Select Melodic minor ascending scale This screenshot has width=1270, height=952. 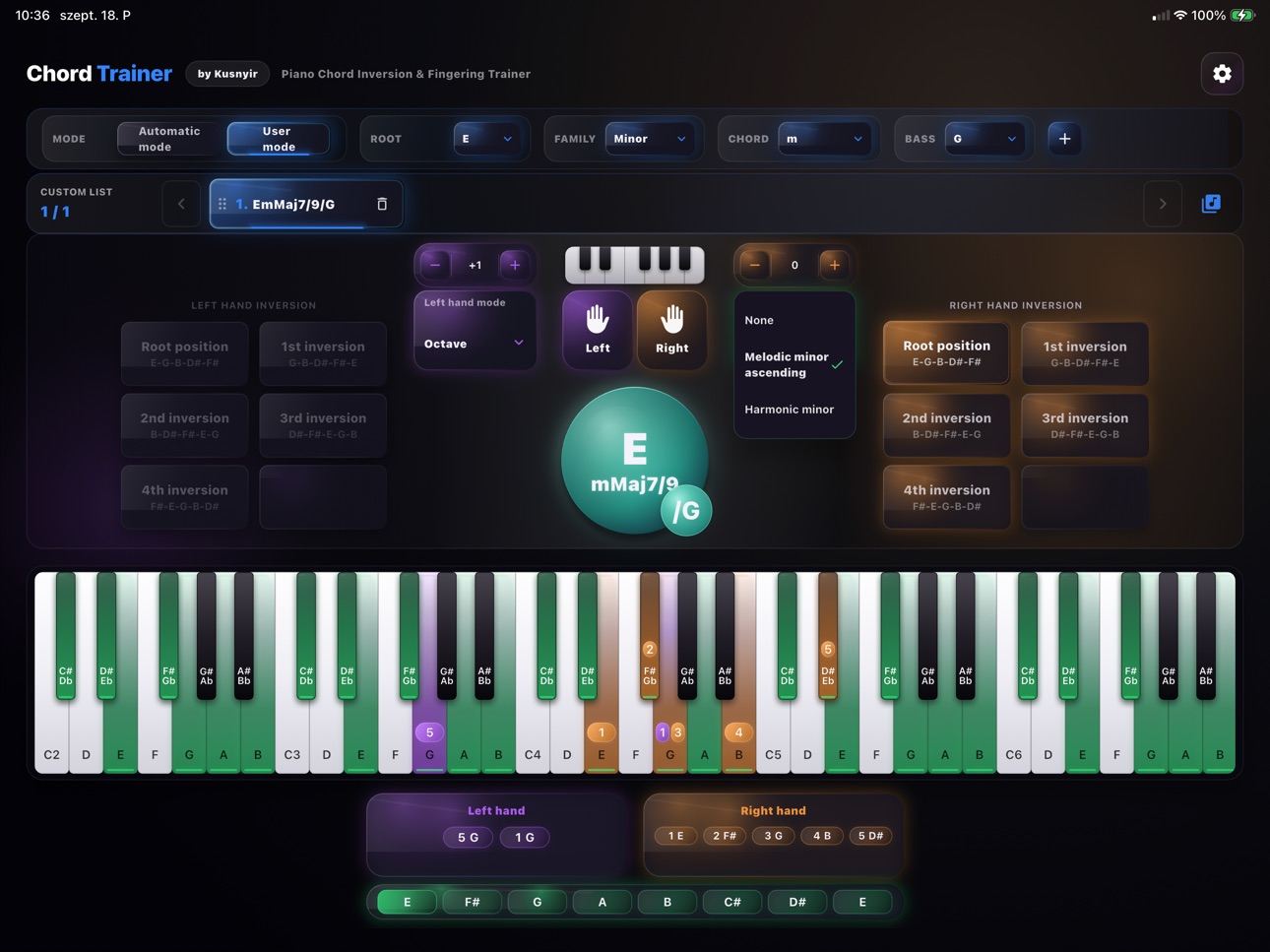click(794, 364)
